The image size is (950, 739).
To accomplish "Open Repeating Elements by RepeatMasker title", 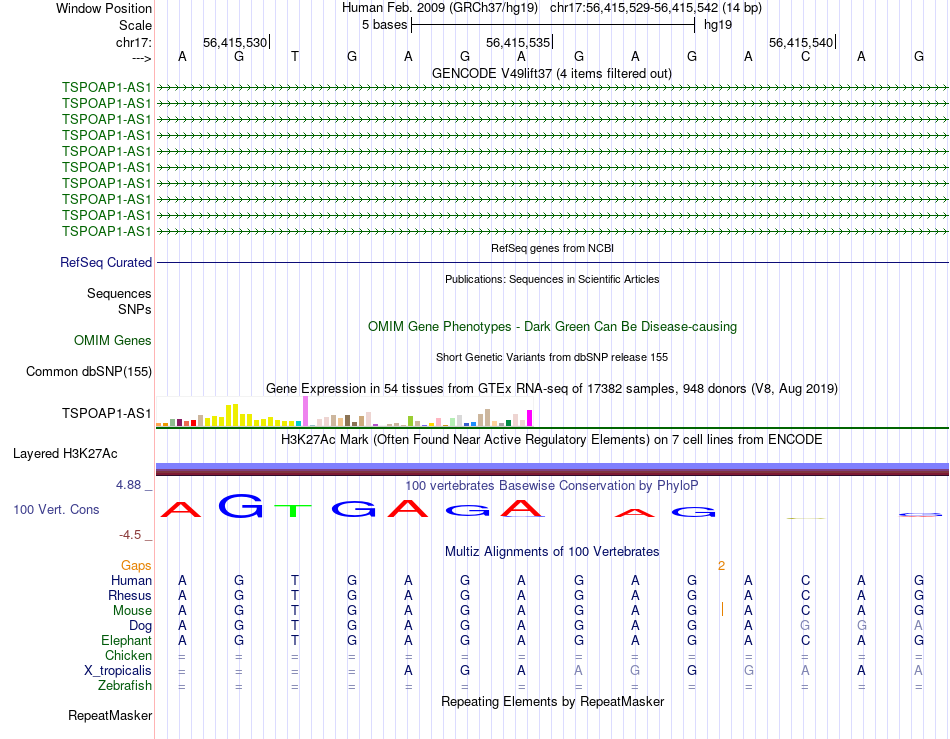I will [x=552, y=701].
